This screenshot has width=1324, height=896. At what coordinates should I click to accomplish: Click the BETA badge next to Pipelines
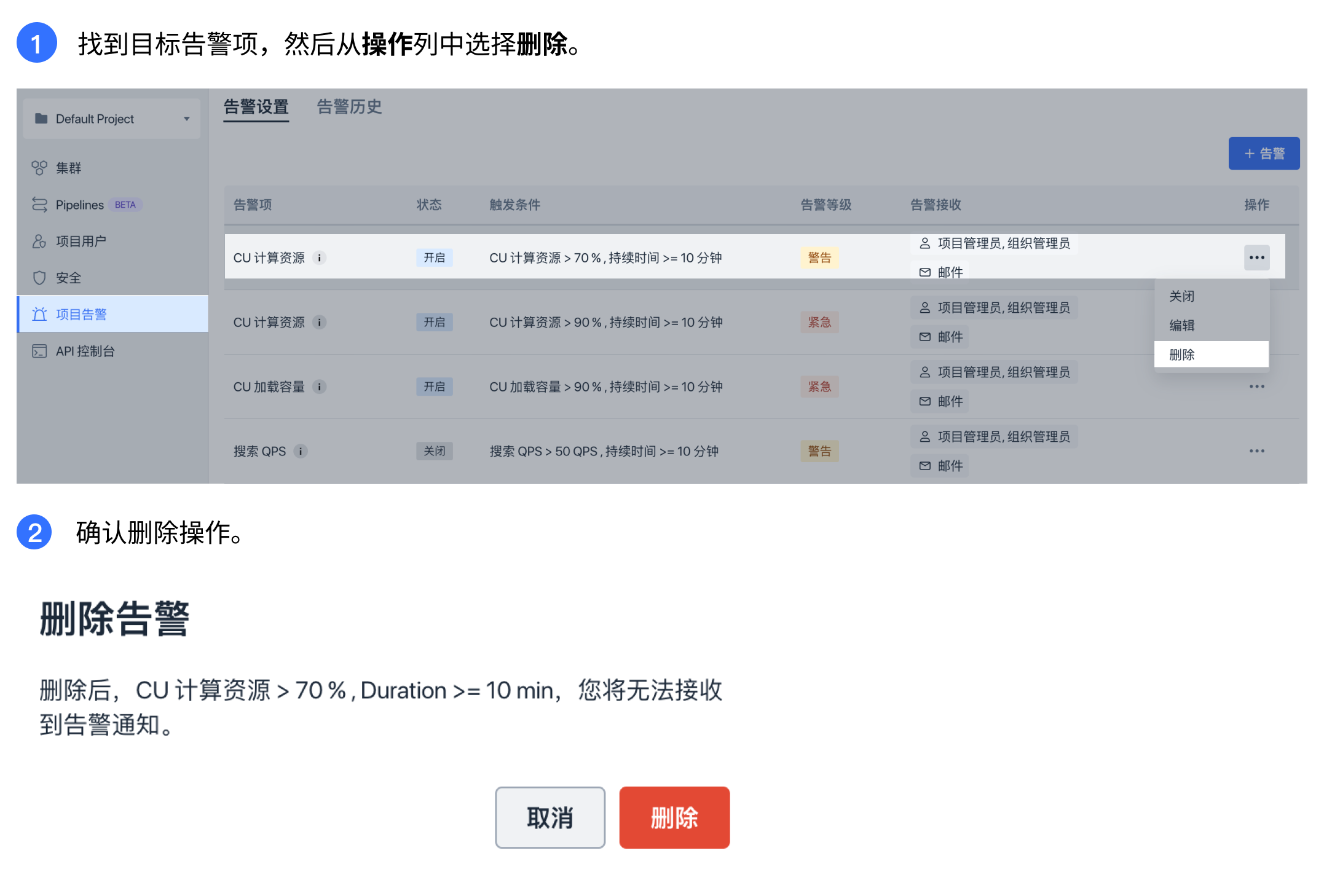[x=125, y=205]
